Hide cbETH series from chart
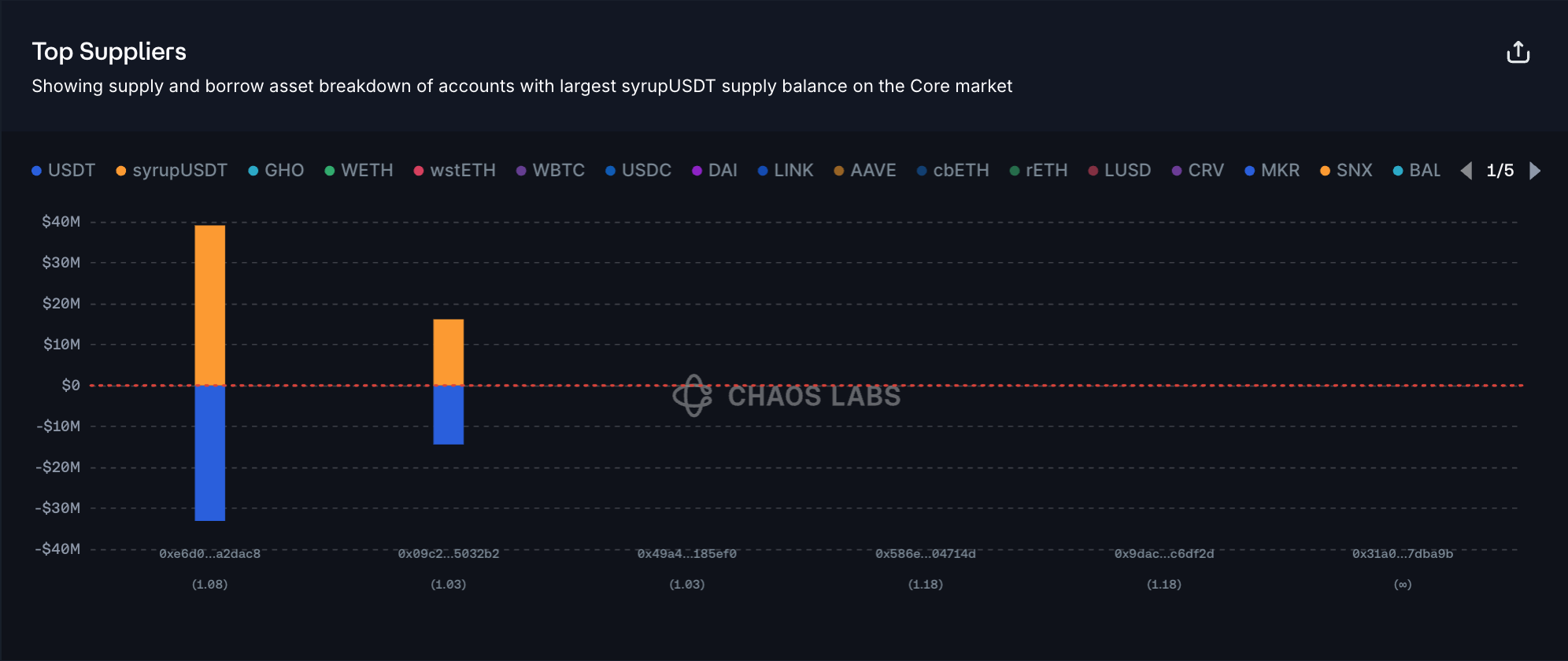The height and width of the screenshot is (661, 1568). 953,171
